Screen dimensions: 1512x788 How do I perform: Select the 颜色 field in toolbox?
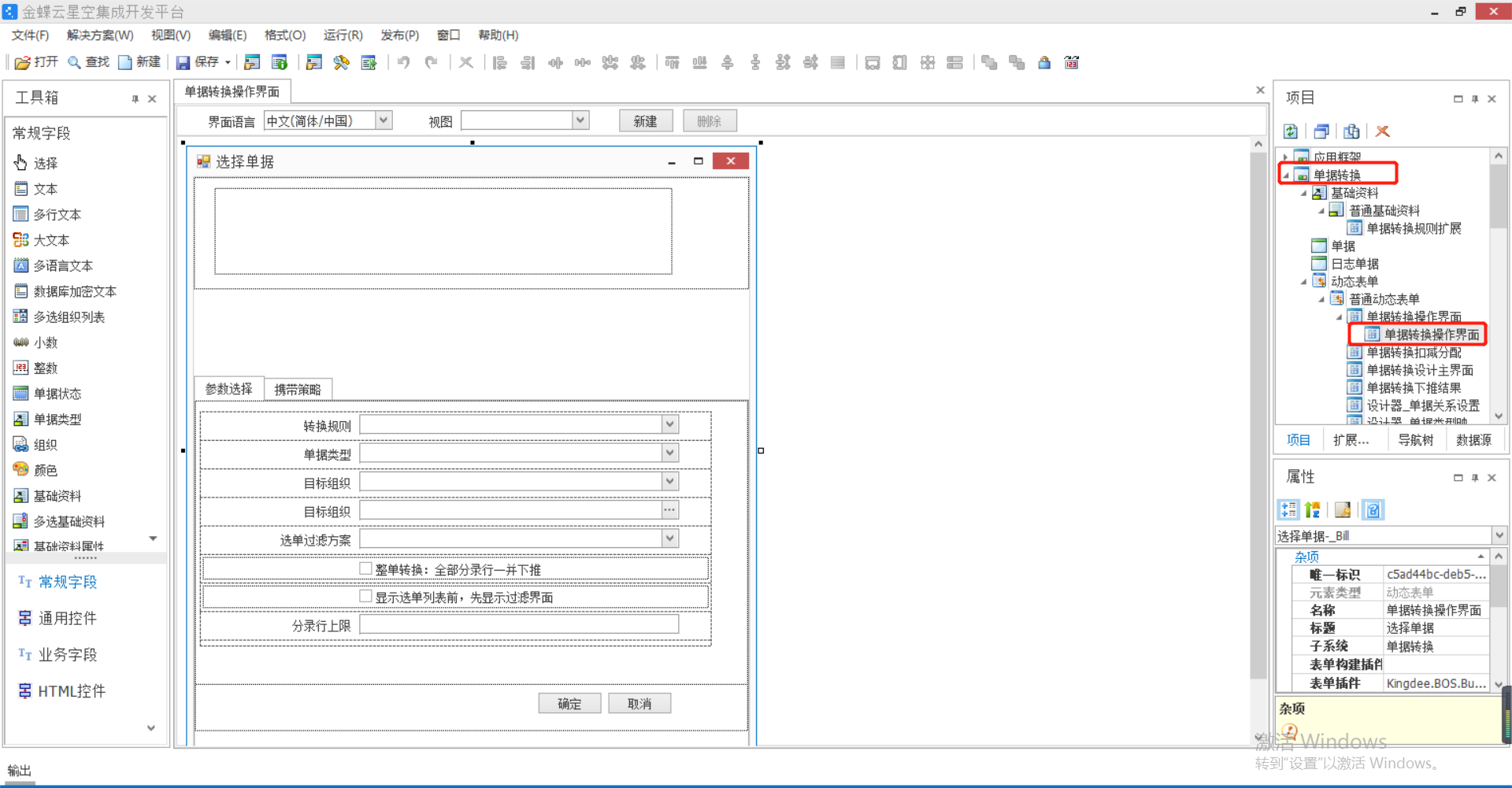pyautogui.click(x=35, y=470)
